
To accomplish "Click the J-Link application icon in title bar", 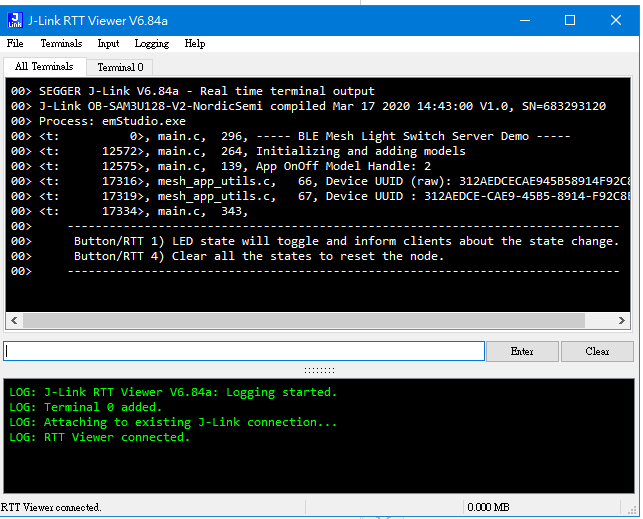I will click(x=15, y=20).
